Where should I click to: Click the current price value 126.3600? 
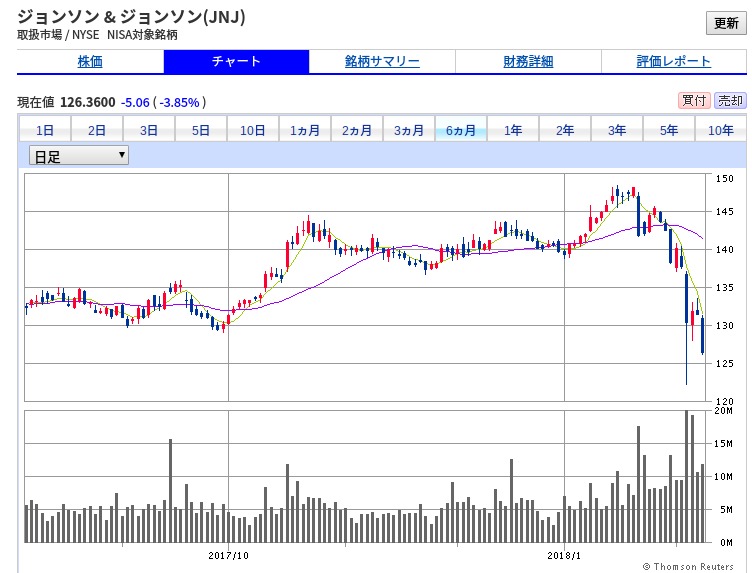(88, 102)
